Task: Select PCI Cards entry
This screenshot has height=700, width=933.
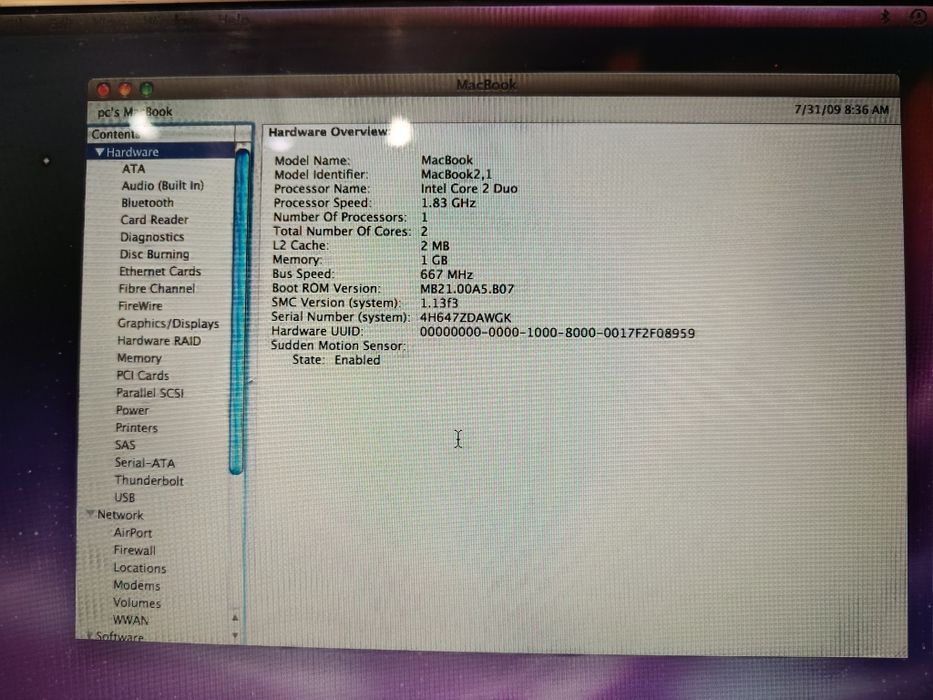Action: pos(142,376)
